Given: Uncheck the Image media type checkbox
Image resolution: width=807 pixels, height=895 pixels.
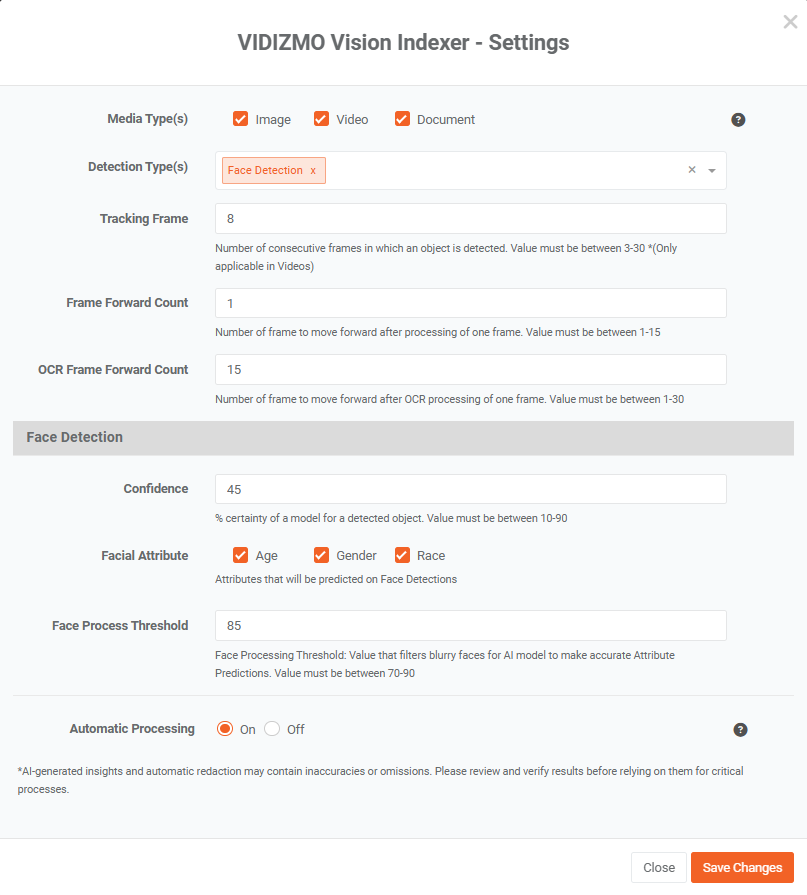Looking at the screenshot, I should pyautogui.click(x=241, y=119).
